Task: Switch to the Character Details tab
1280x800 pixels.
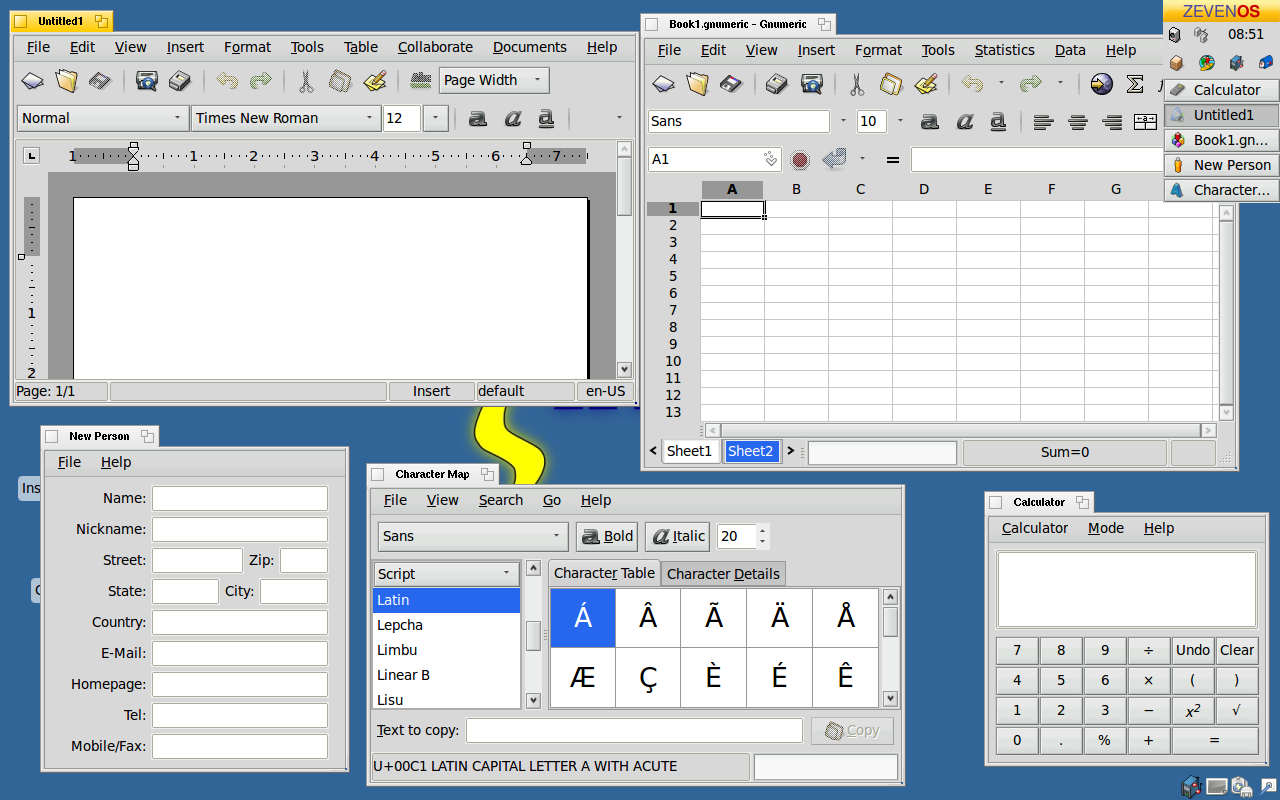Action: 723,574
